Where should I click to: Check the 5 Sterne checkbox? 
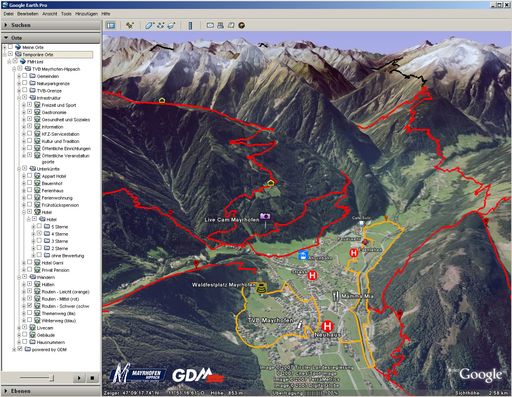pos(39,226)
